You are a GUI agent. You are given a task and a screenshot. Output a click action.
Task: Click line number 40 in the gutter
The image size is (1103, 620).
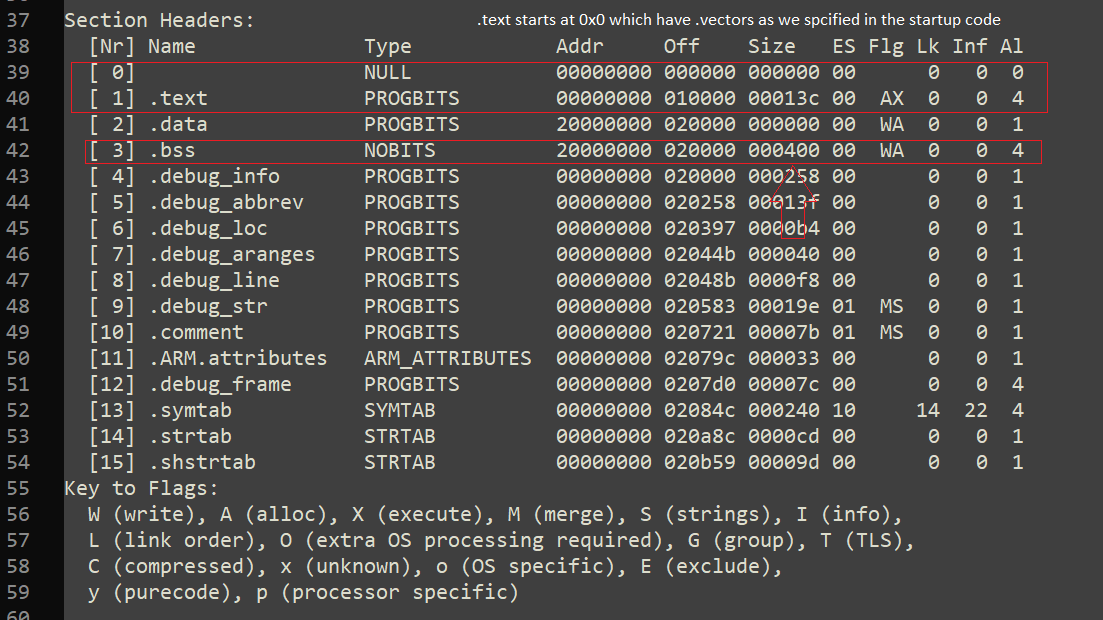pyautogui.click(x=19, y=98)
